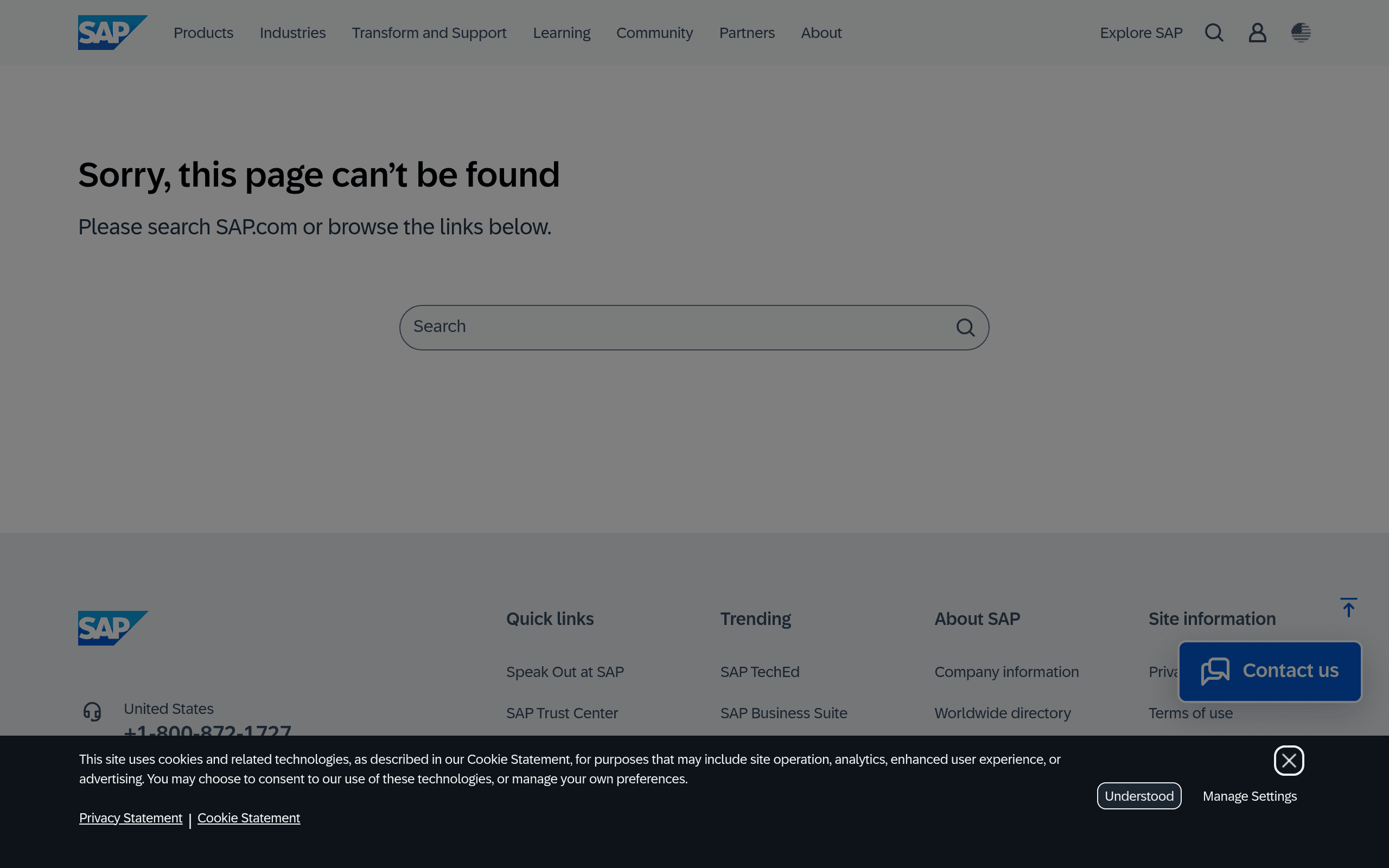Open the Learning menu
1389x868 pixels.
[562, 33]
